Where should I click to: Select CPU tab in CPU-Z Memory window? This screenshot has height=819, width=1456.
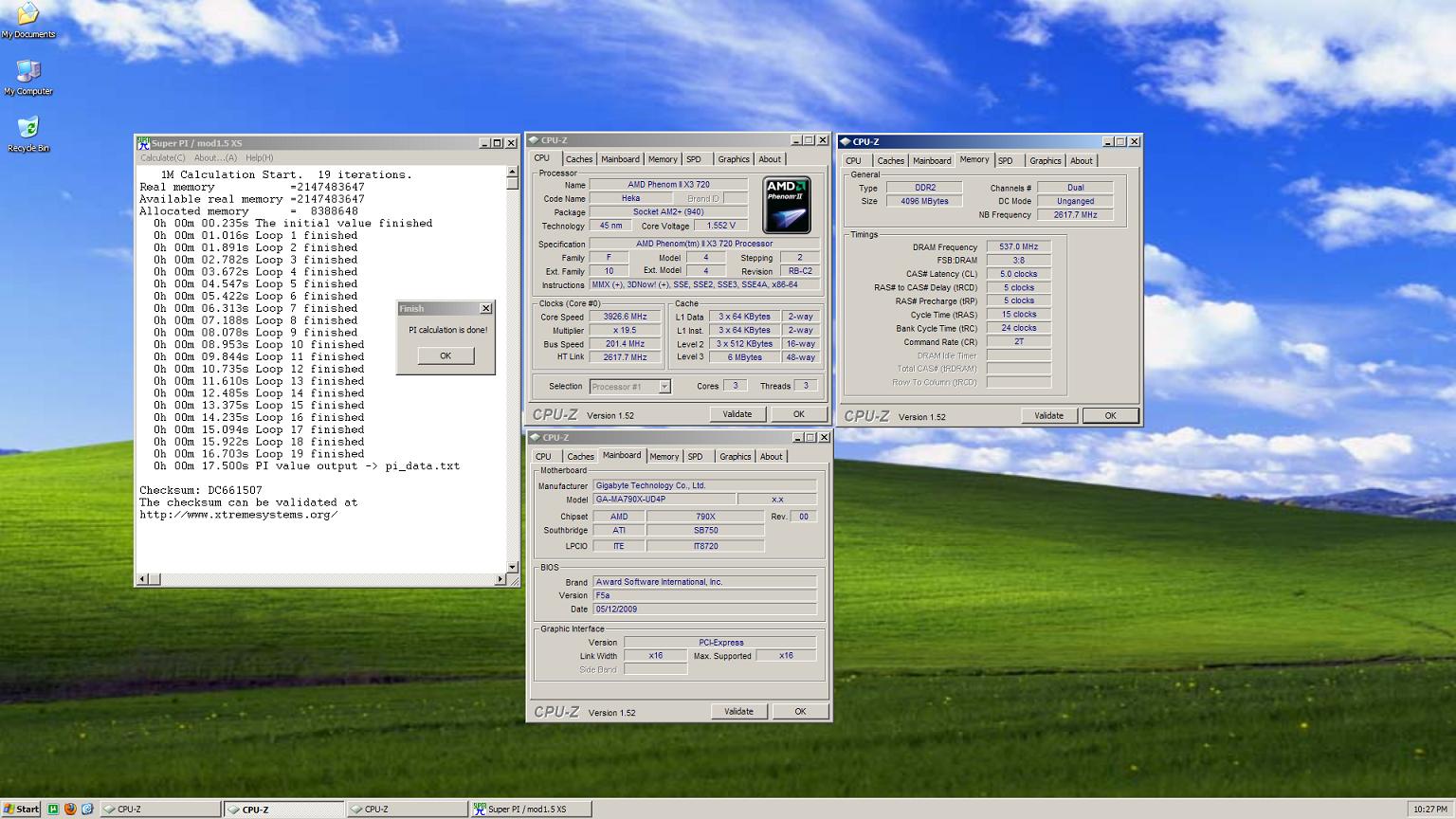pyautogui.click(x=853, y=161)
